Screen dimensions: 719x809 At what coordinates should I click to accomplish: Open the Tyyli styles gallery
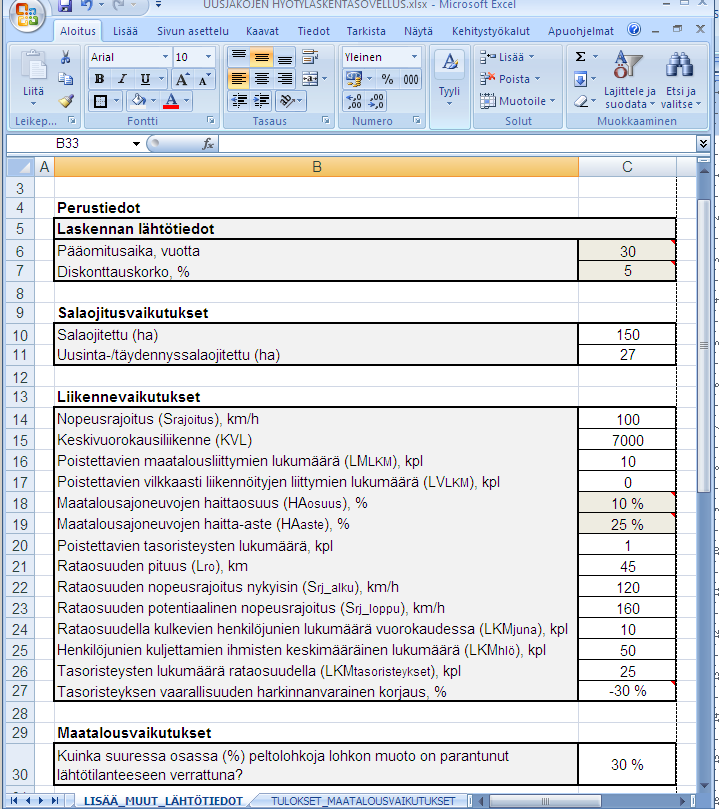pos(449,78)
